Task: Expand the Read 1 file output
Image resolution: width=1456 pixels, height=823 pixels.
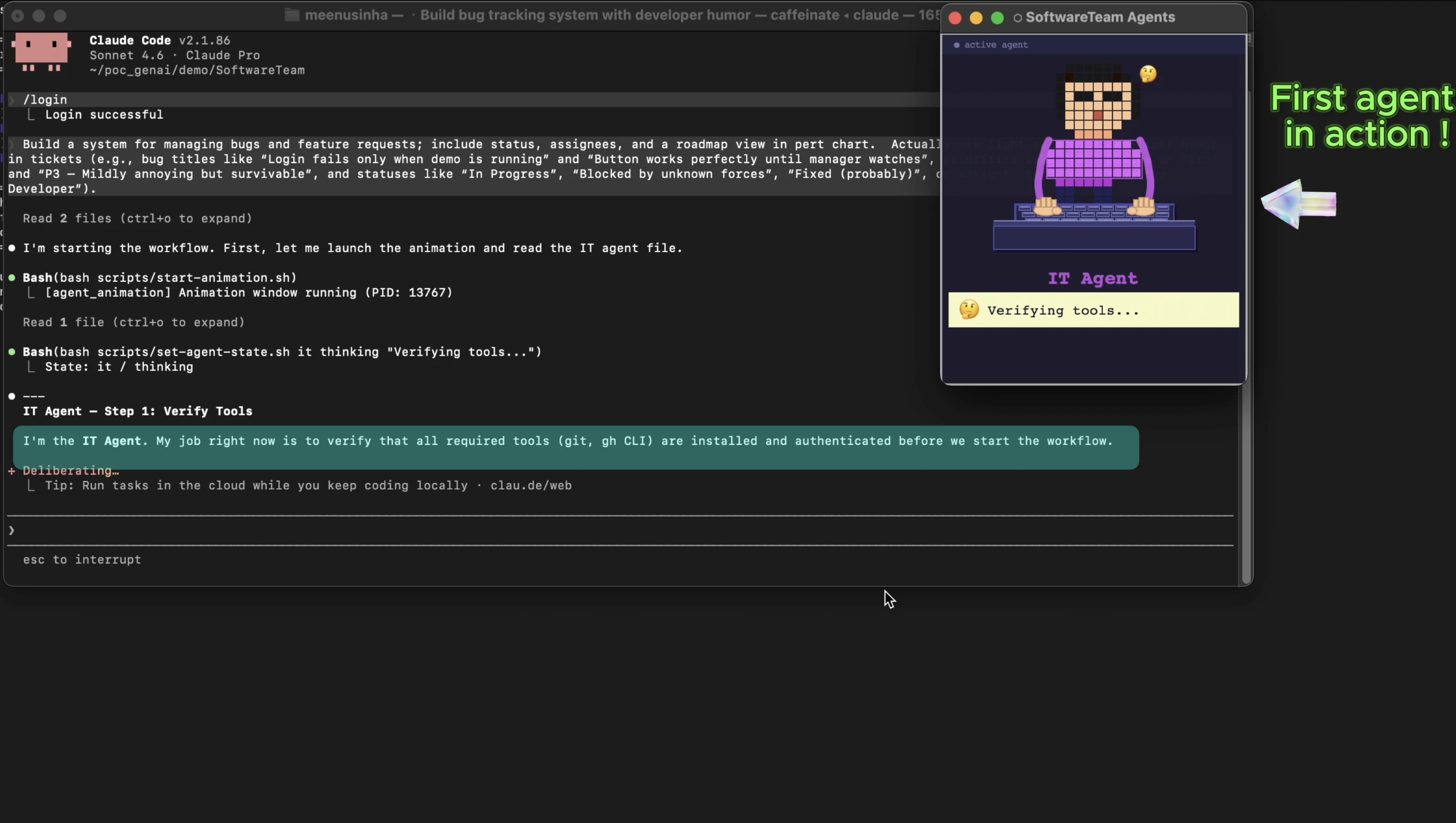Action: tap(133, 322)
